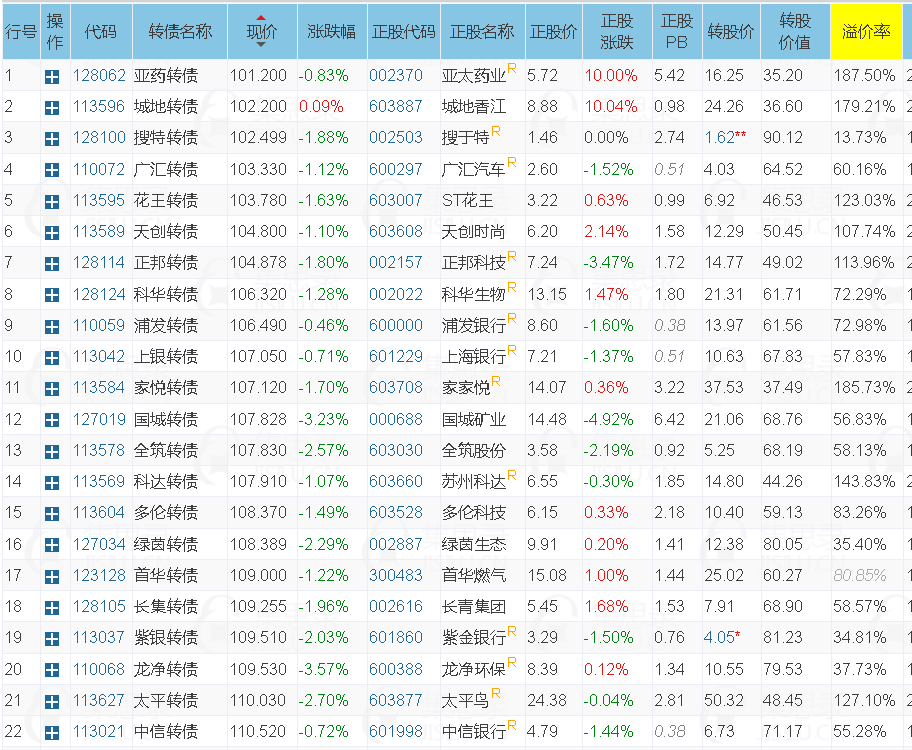Add 花王转债 using its plus icon
This screenshot has width=912, height=750.
coord(52,202)
